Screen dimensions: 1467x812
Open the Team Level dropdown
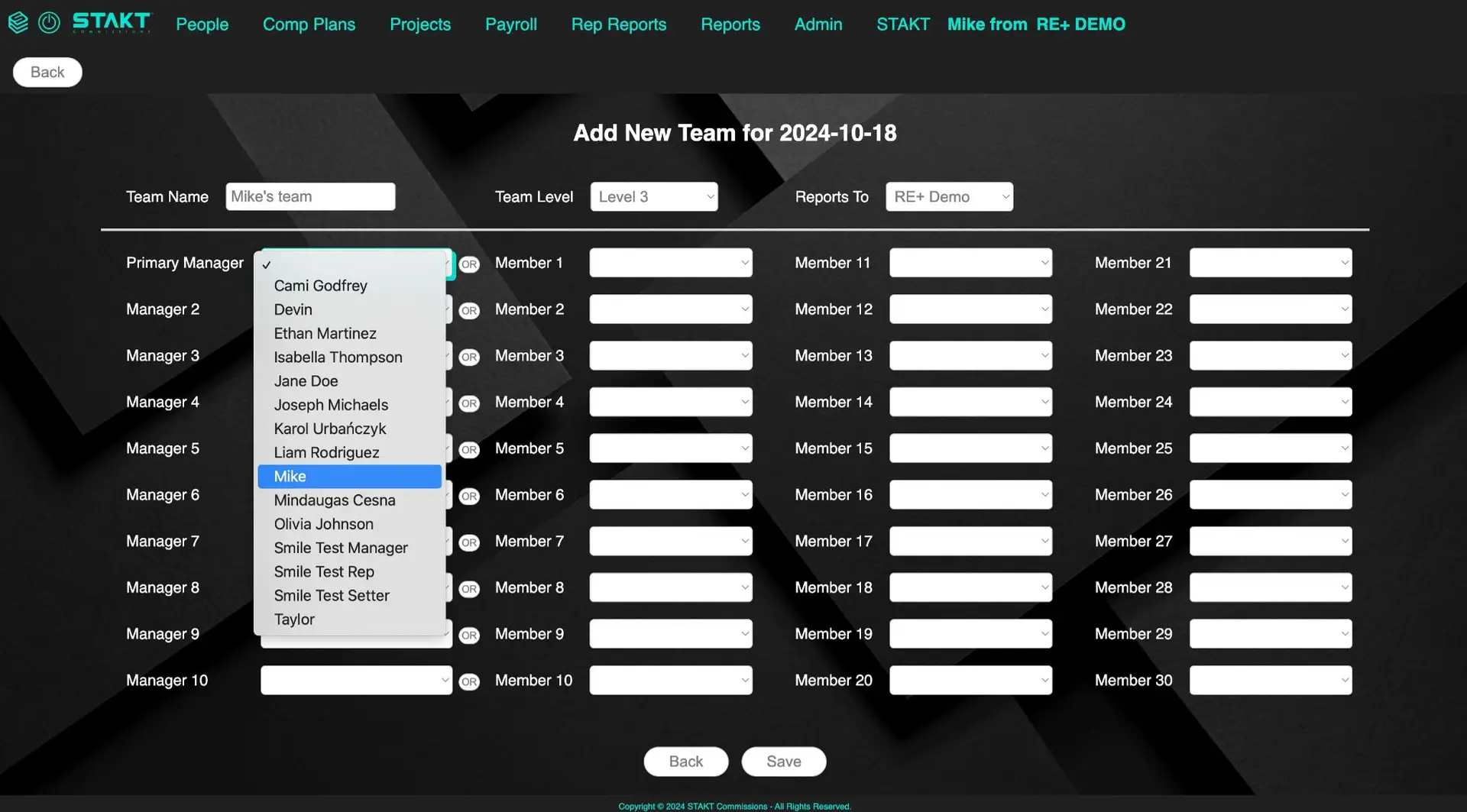tap(654, 196)
